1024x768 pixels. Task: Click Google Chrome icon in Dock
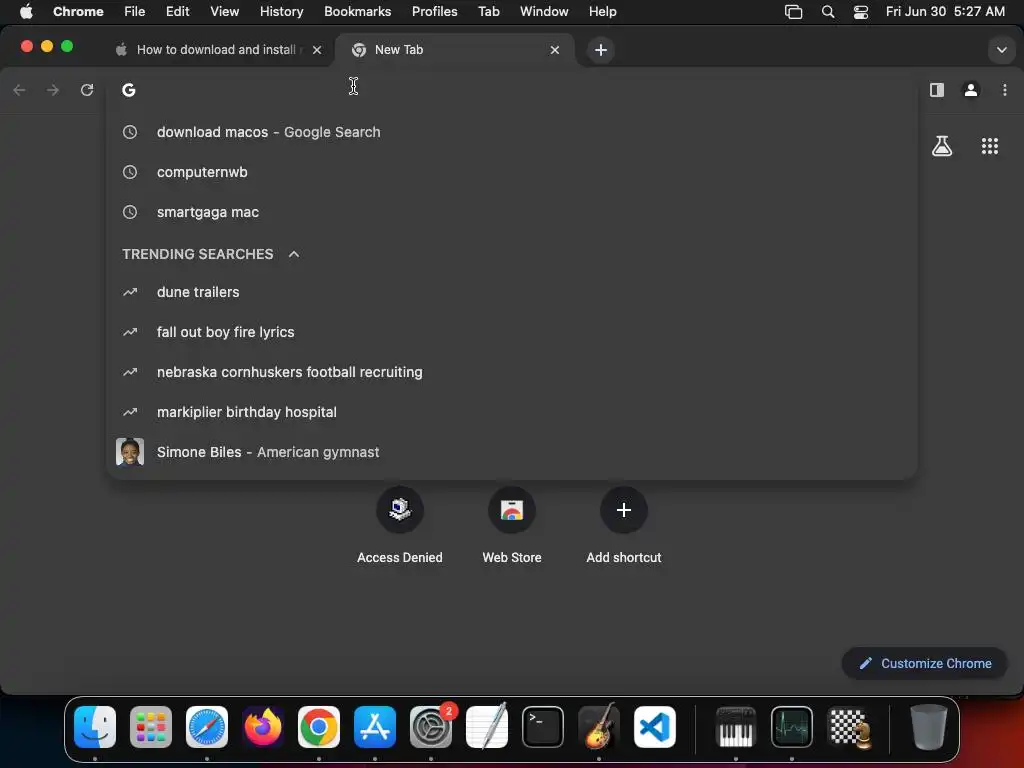coord(319,727)
